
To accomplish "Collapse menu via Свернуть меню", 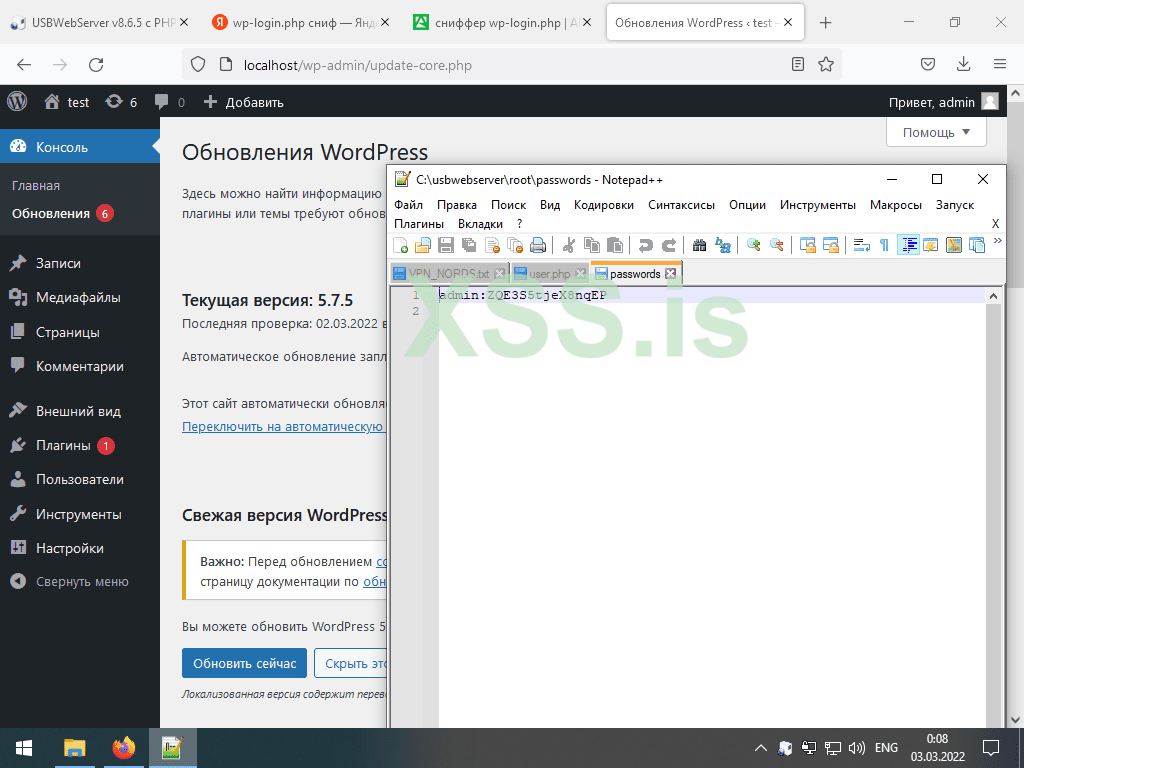I will click(82, 581).
